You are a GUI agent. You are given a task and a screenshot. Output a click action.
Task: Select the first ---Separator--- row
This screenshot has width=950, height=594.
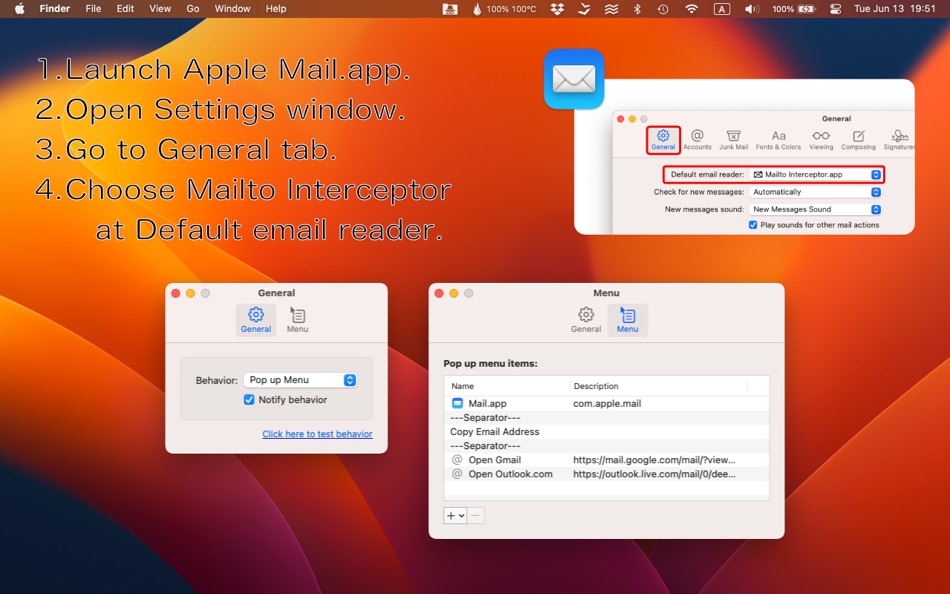pos(606,418)
